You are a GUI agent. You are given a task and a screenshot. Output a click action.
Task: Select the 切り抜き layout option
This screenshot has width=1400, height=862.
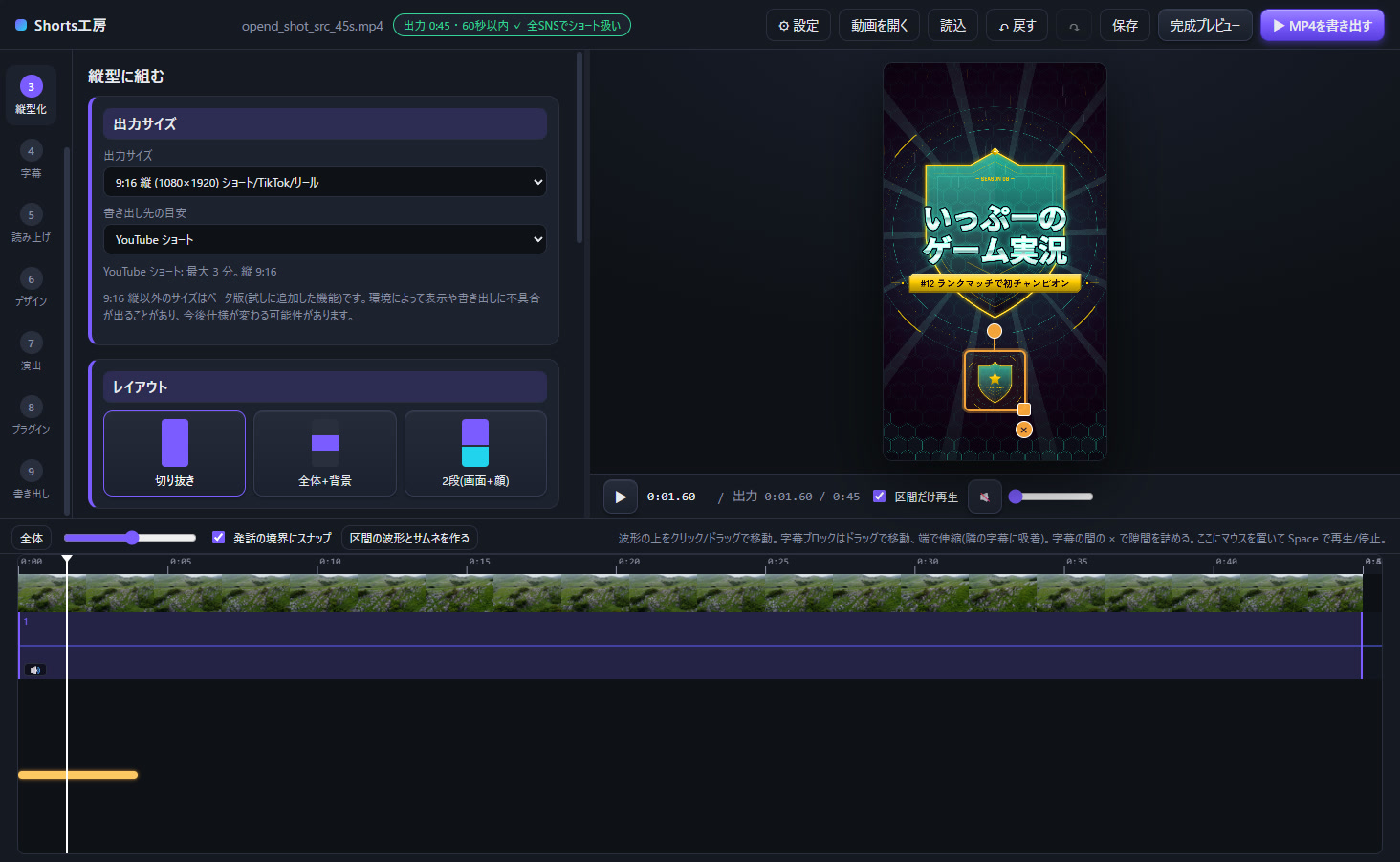coord(174,453)
